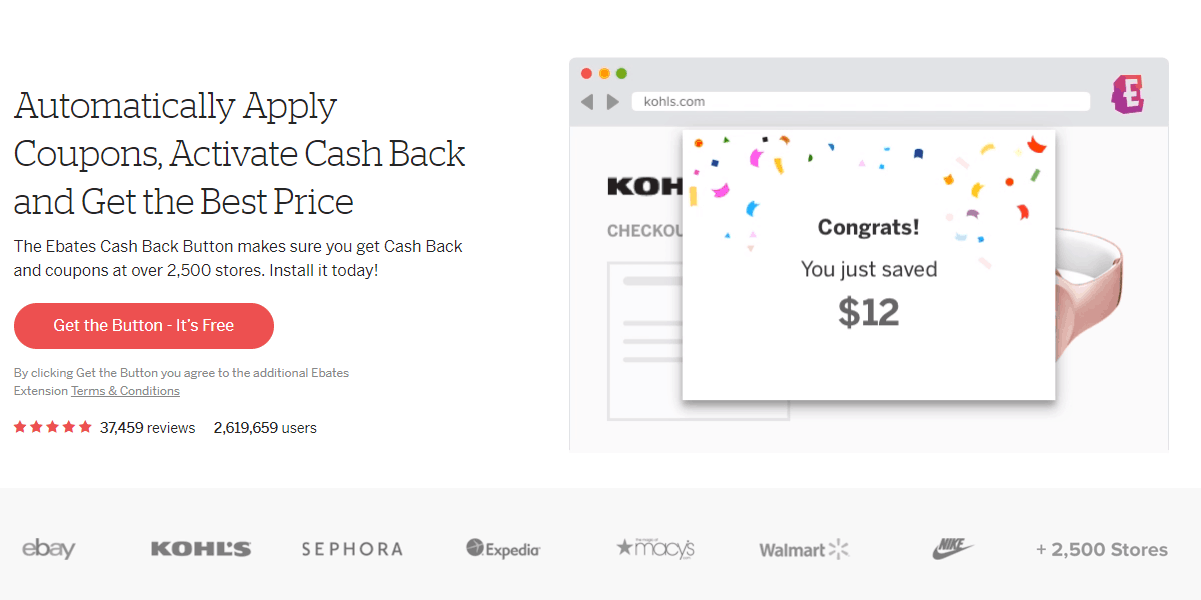Screen dimensions: 1201x600
Task: Select the Expedia store logo
Action: click(x=502, y=548)
